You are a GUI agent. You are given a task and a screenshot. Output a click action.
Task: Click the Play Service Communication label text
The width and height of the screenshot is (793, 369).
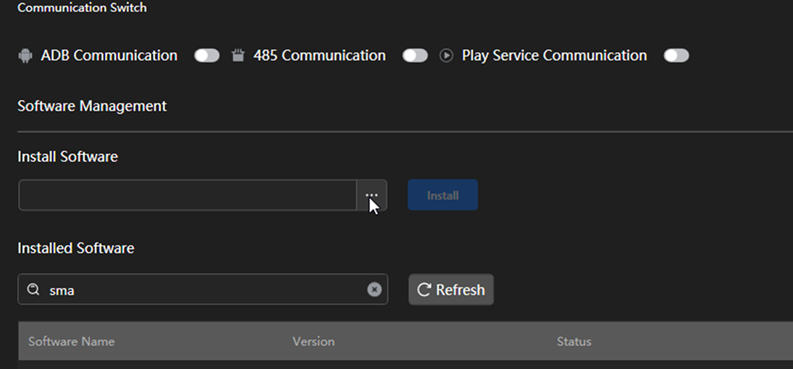click(554, 56)
